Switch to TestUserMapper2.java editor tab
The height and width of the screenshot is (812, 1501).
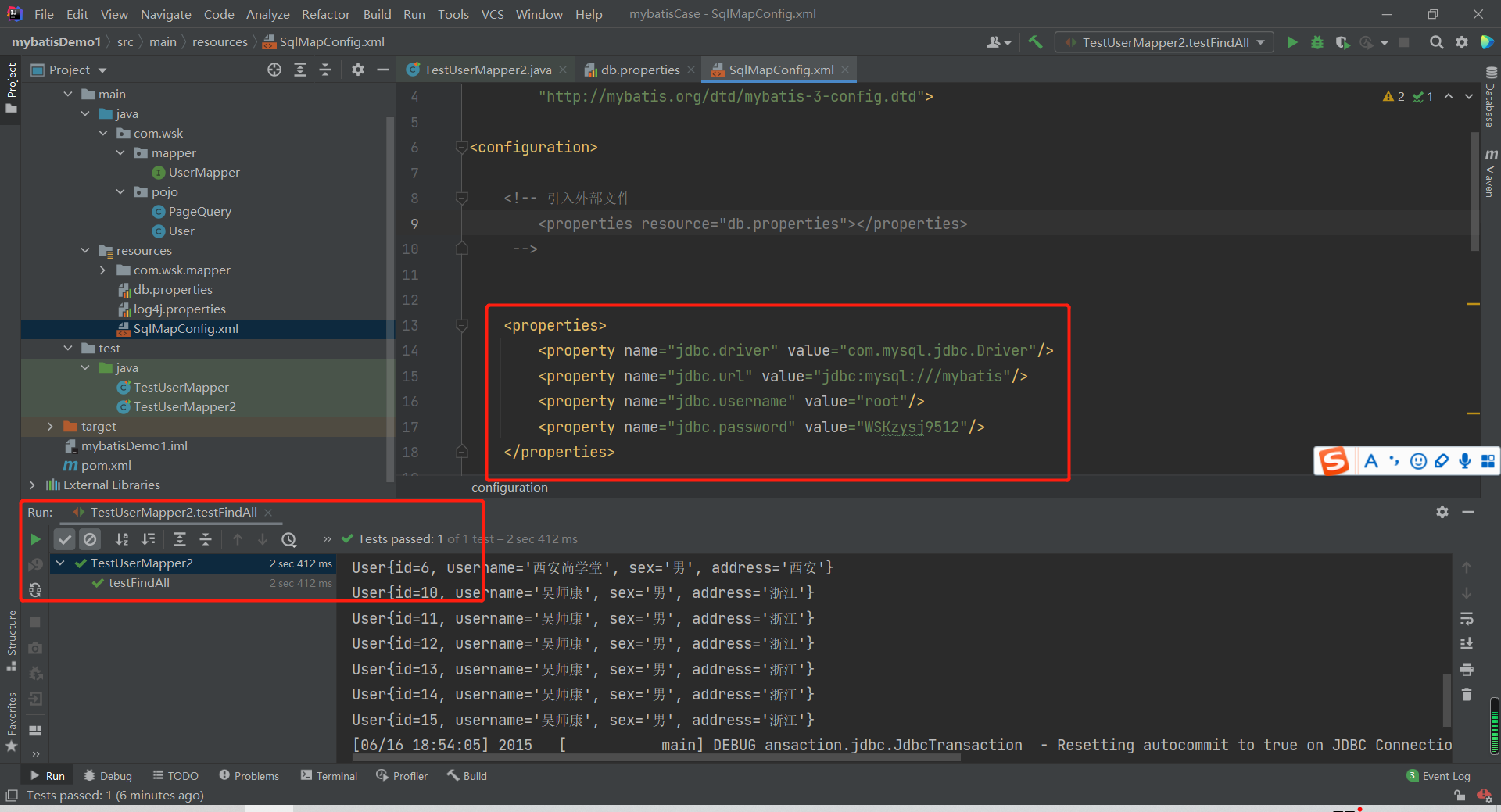[487, 70]
